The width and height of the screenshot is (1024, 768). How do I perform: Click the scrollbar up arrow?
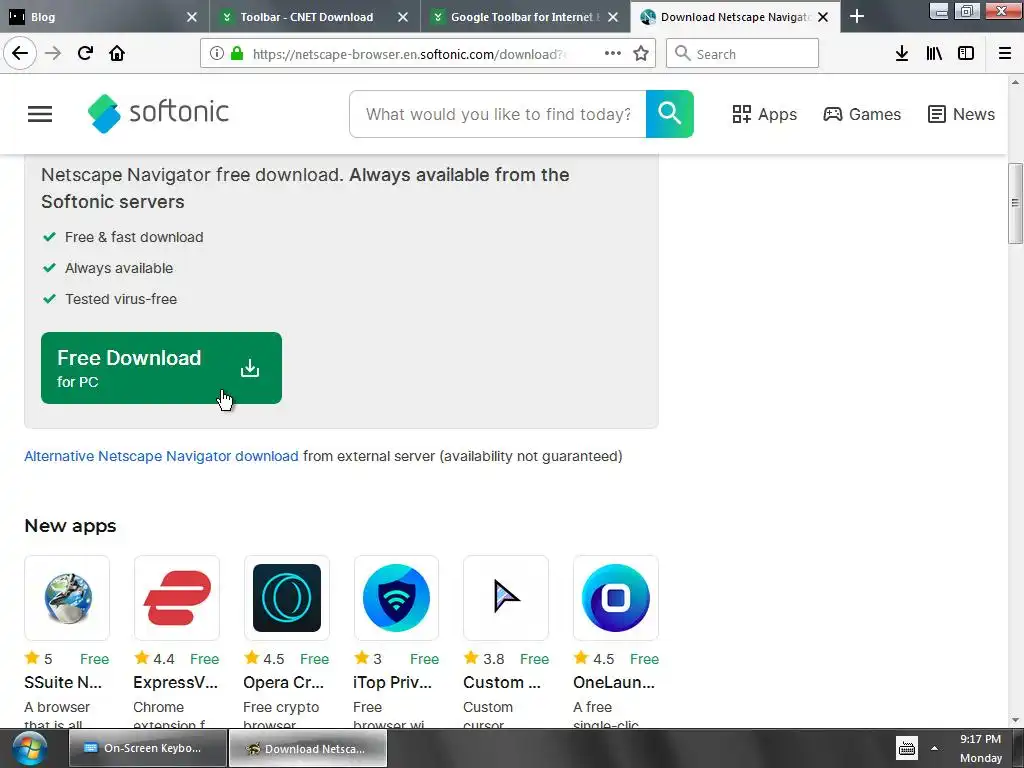click(1015, 82)
